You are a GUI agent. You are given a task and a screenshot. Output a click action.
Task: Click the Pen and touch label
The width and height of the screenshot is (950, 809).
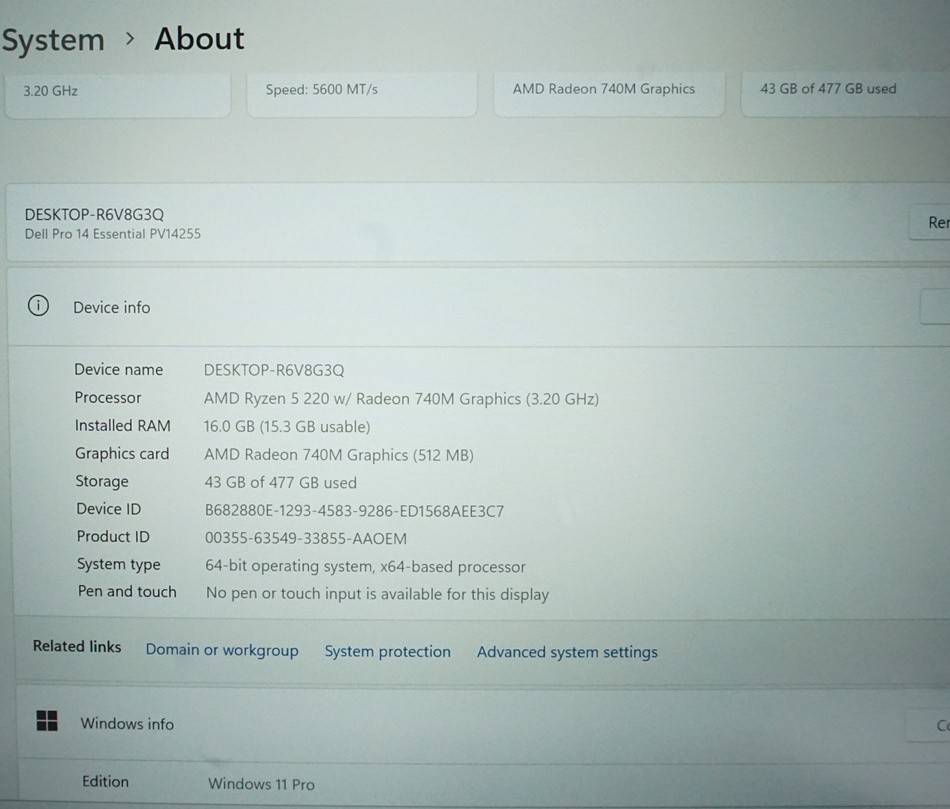click(x=127, y=591)
